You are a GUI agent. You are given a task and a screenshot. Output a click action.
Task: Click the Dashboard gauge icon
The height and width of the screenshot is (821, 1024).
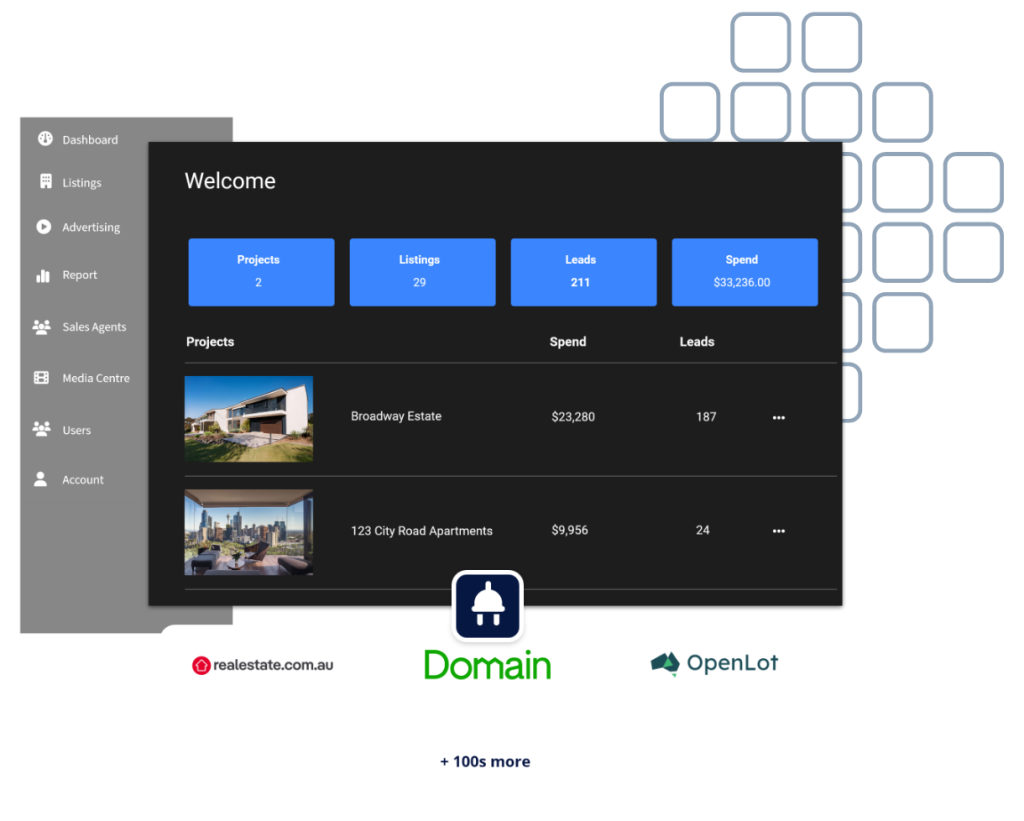pyautogui.click(x=45, y=139)
